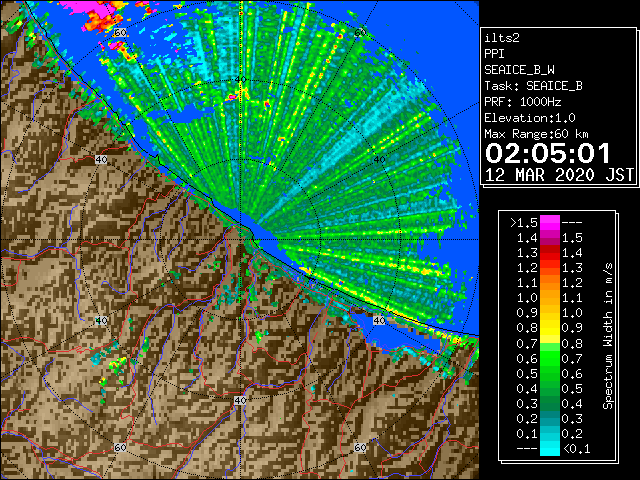Click the '60' ring label at bottom-left land
This screenshot has width=640, height=480.
[120, 447]
